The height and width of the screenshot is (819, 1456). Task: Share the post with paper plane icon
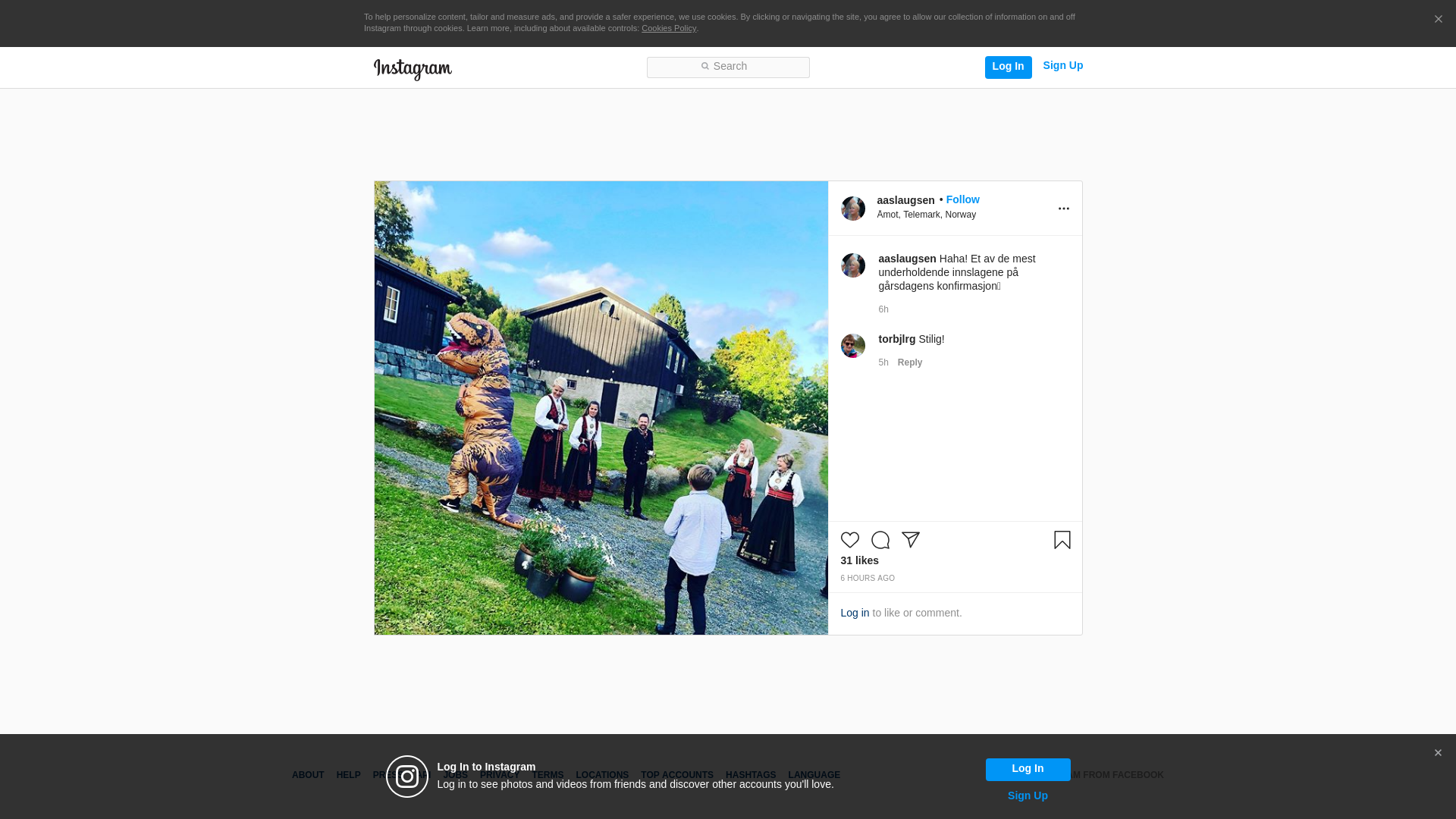pyautogui.click(x=911, y=540)
